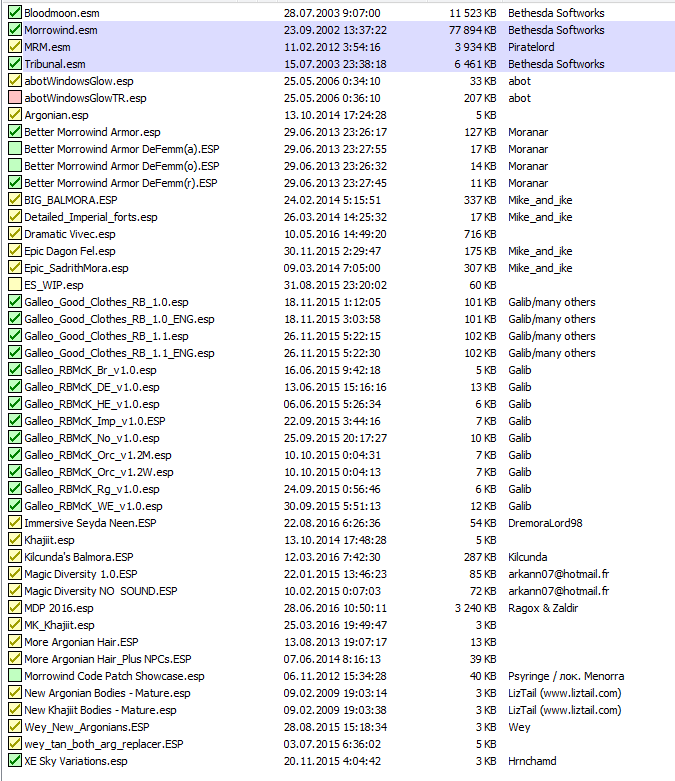Toggle the MRM.esm checkbox
675x781 pixels.
point(15,47)
